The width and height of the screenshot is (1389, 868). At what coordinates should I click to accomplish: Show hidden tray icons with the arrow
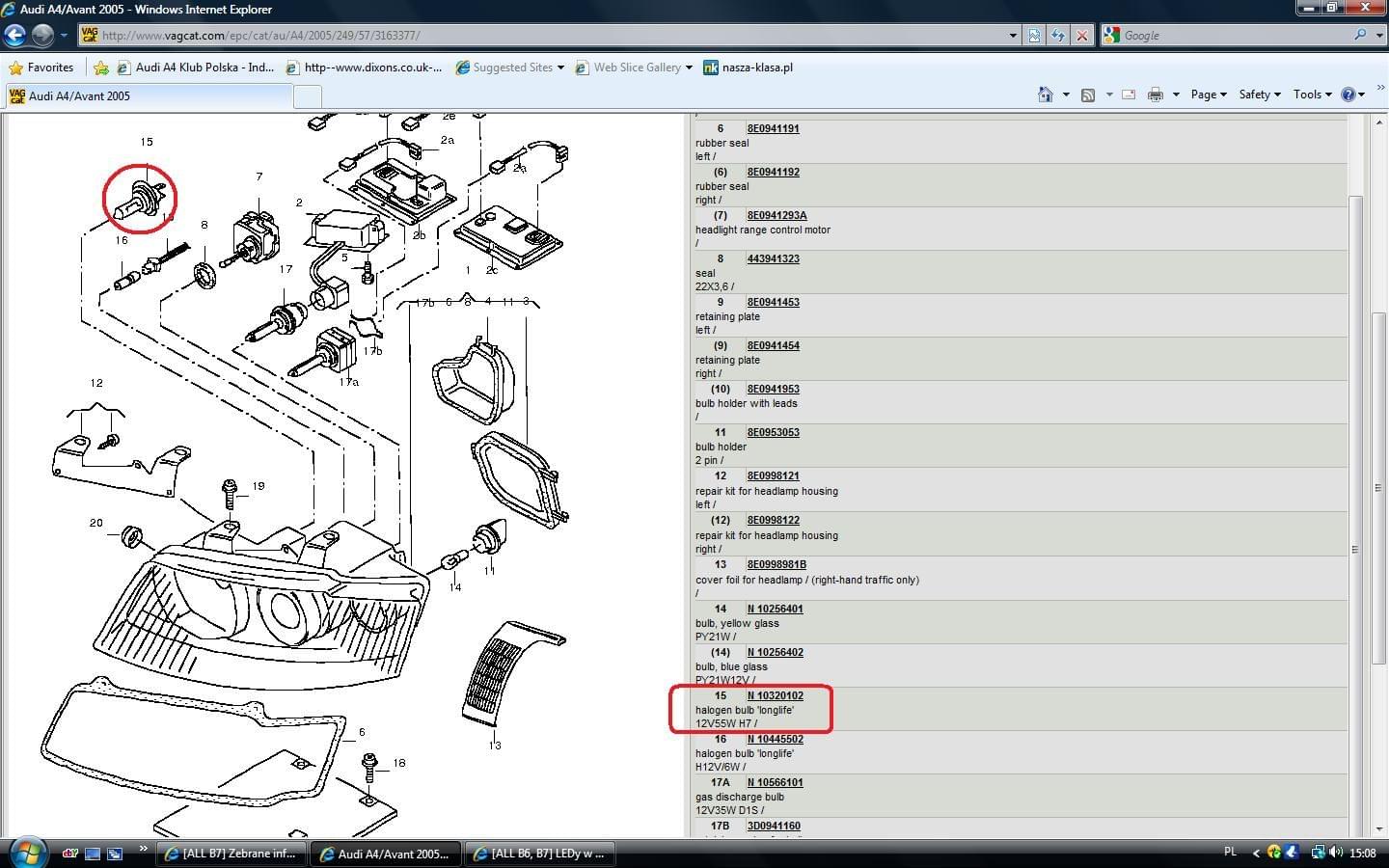point(1256,853)
